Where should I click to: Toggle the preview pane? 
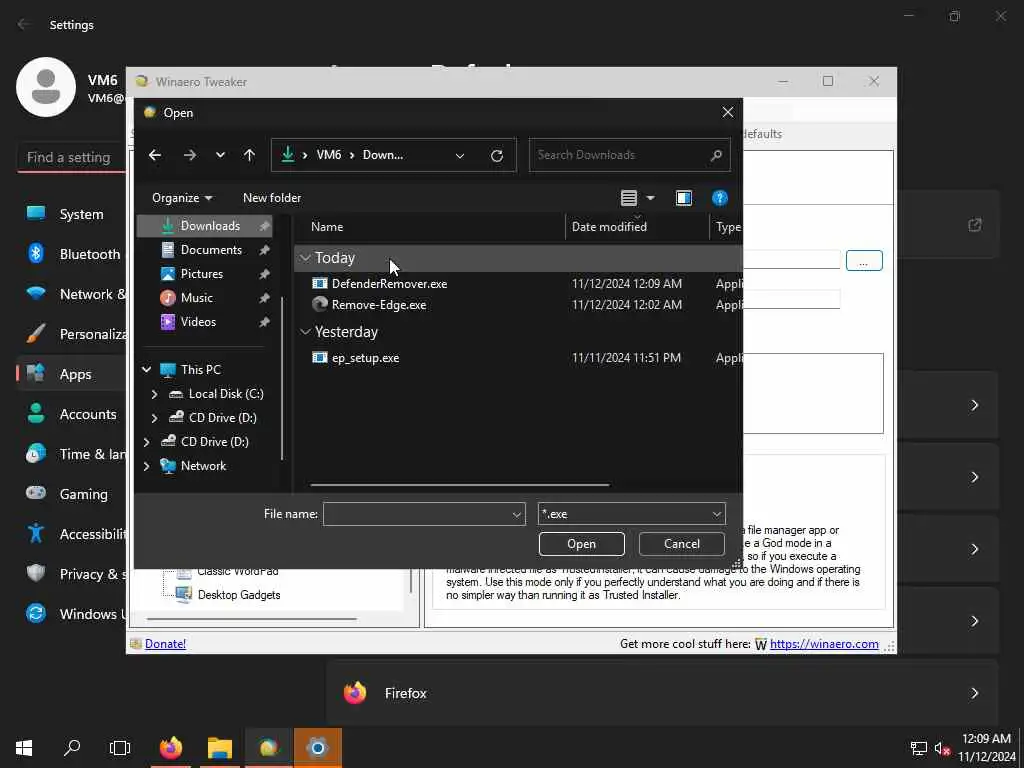click(x=684, y=198)
